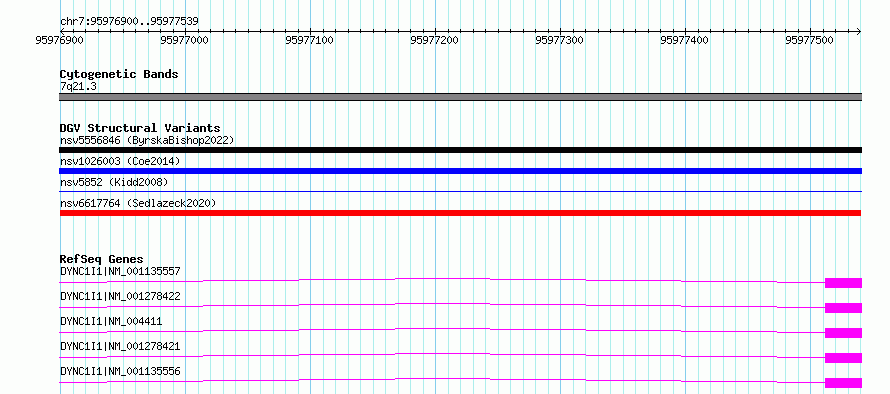Click the Cytogenetic Bands track heading

coord(119,74)
